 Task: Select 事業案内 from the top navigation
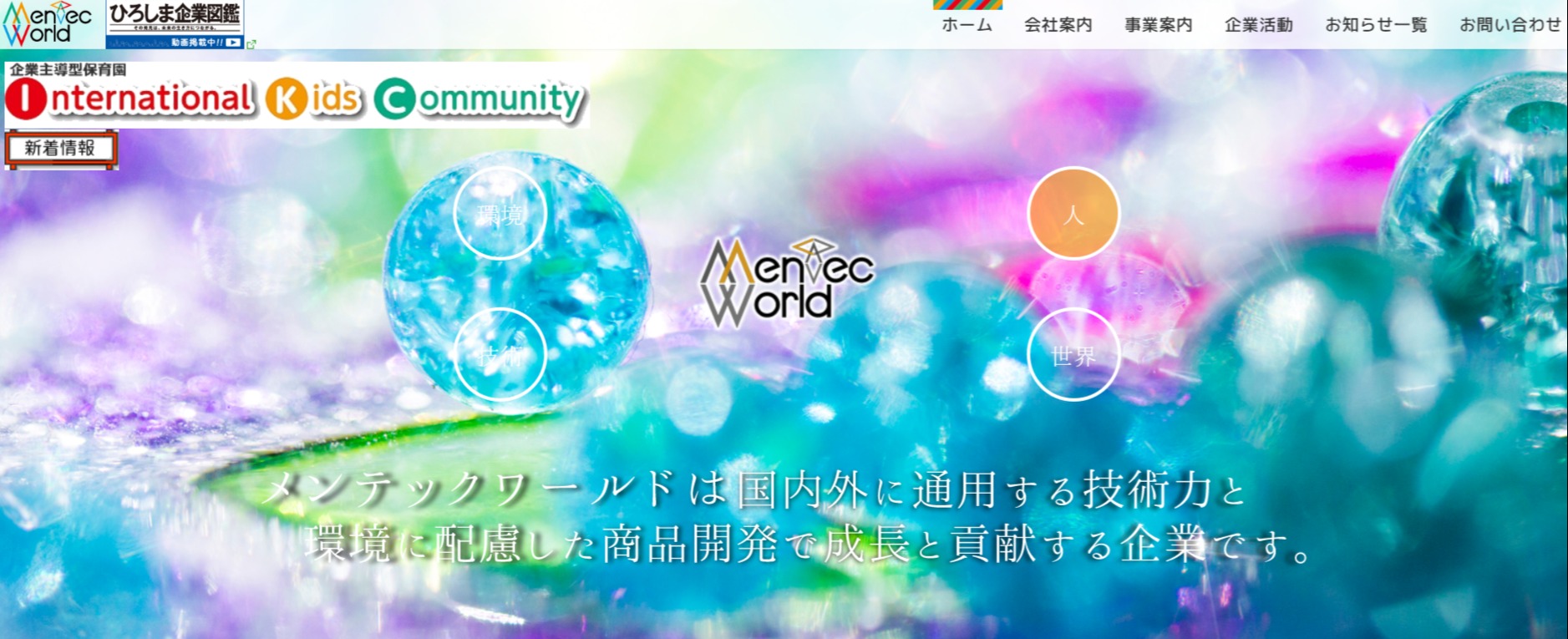pos(1158,25)
